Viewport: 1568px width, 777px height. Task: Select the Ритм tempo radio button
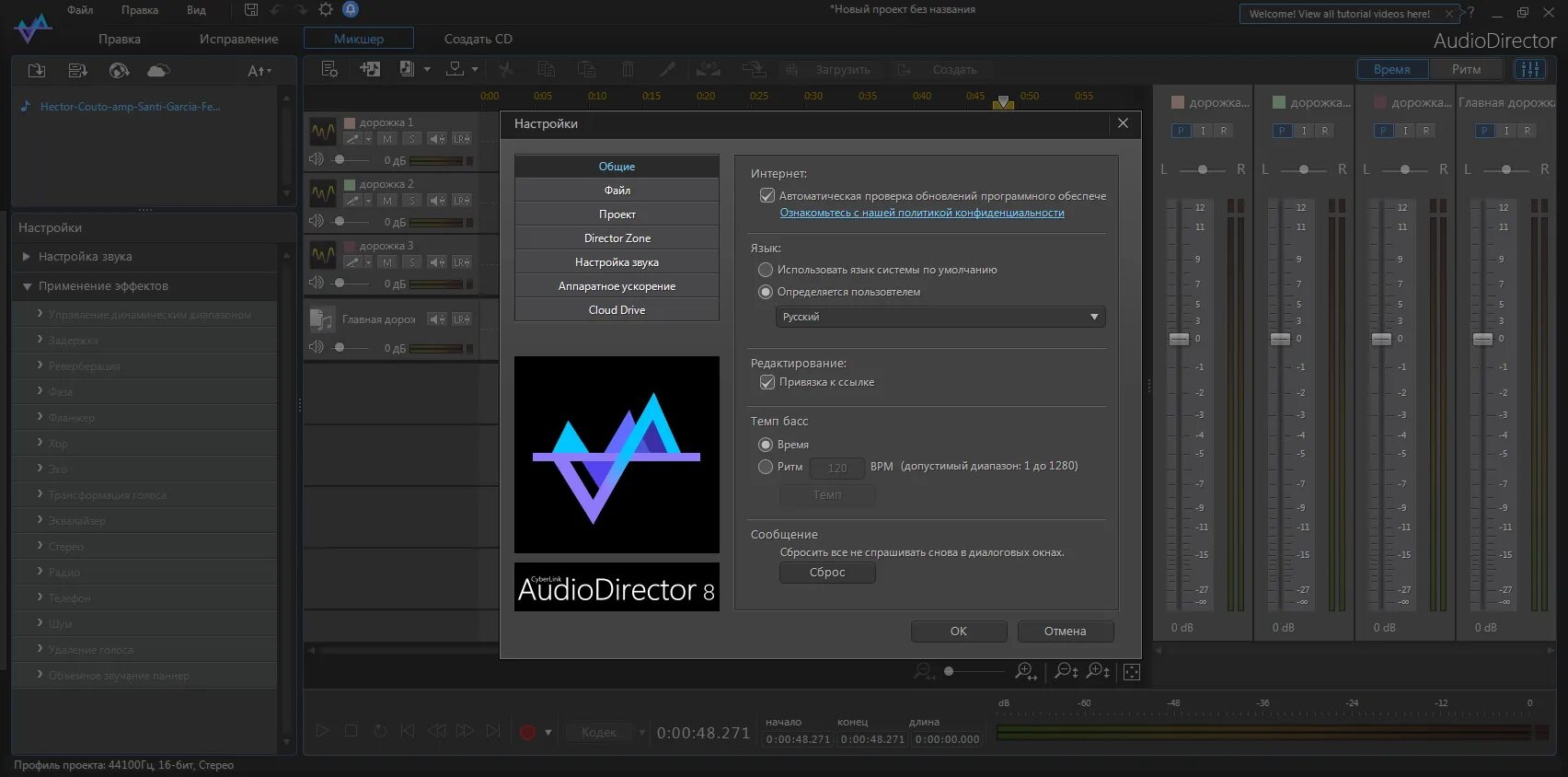click(x=766, y=467)
